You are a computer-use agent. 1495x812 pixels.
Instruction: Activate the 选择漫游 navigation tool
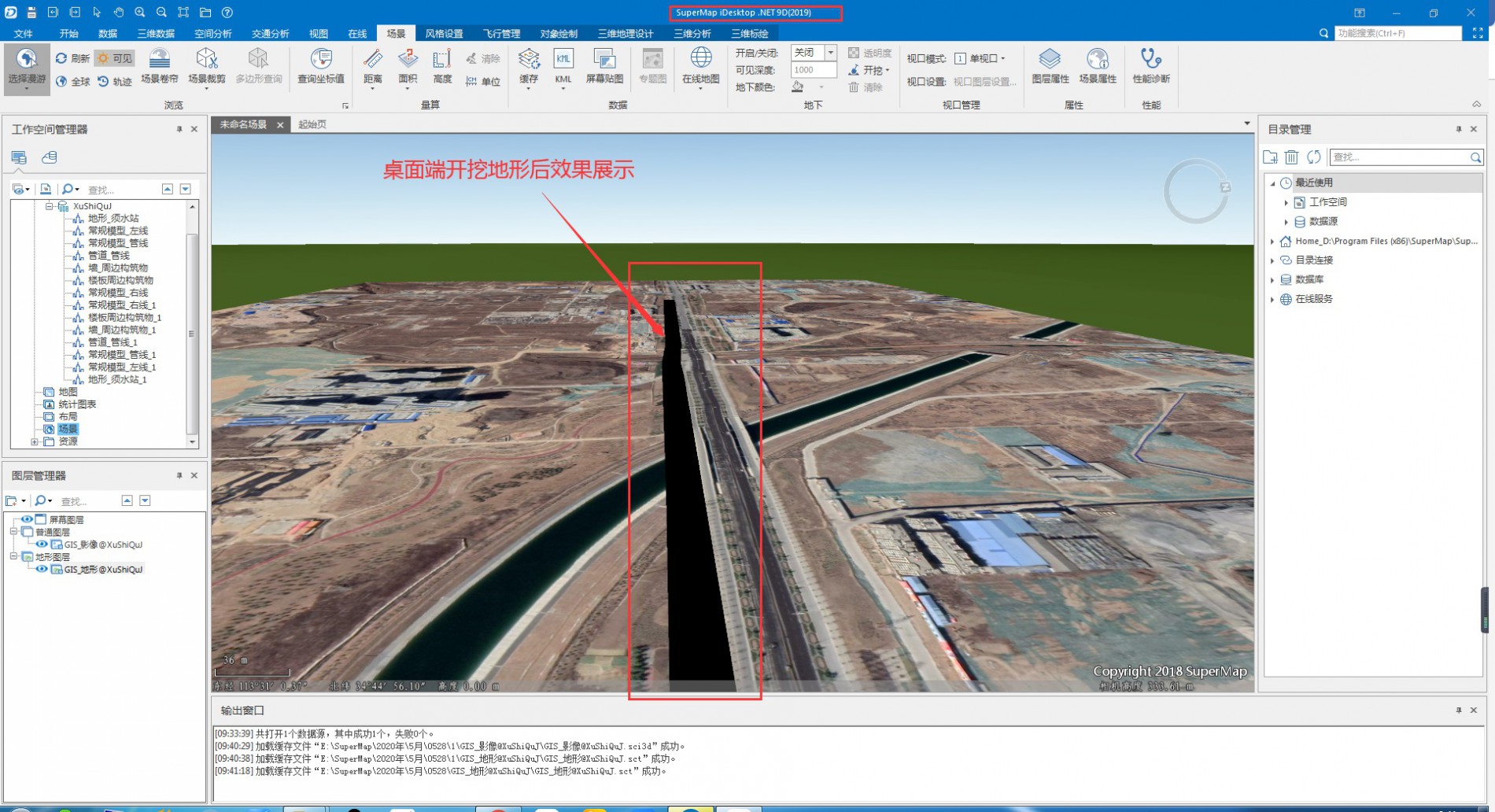(x=27, y=68)
